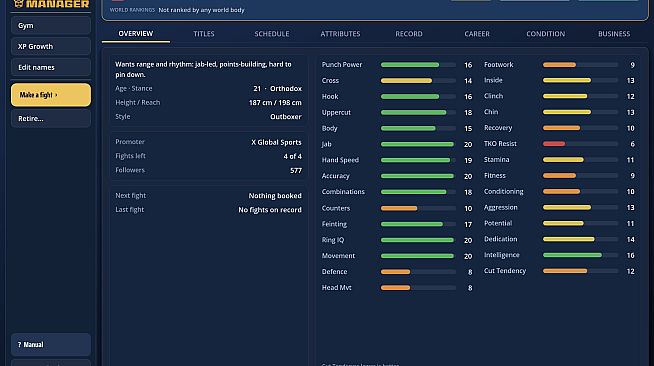Click the Manager logo icon
This screenshot has height=366, width=654.
pos(18,4)
